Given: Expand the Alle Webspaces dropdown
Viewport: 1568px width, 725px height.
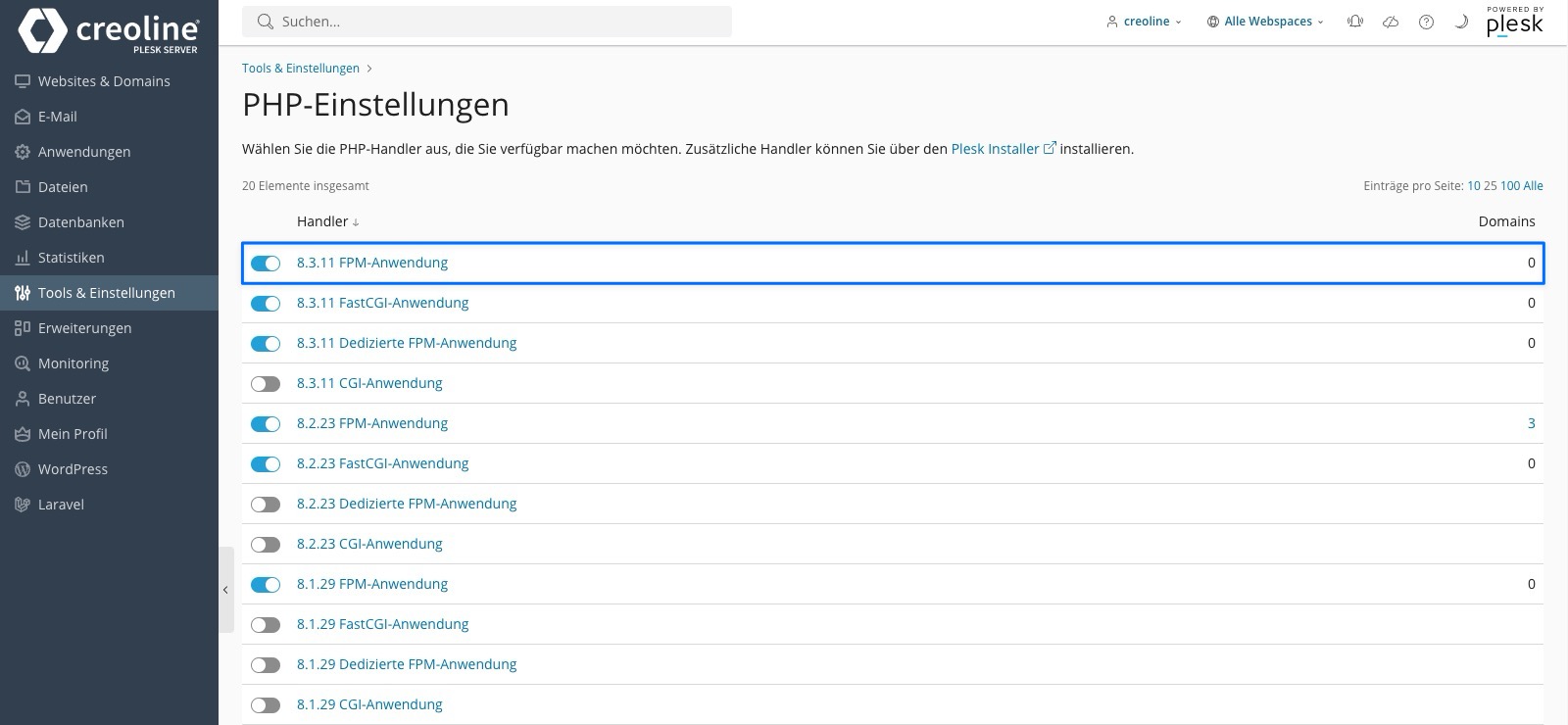Looking at the screenshot, I should (x=1265, y=22).
